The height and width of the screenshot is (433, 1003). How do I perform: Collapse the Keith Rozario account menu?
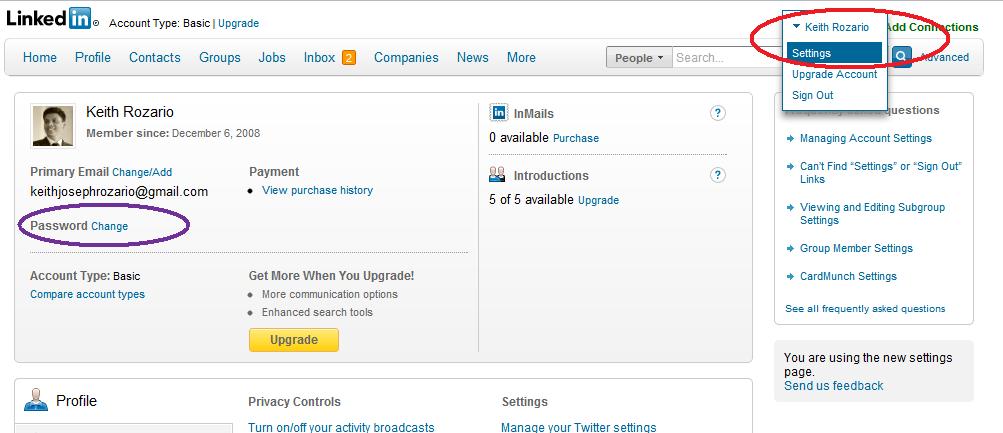tap(830, 27)
